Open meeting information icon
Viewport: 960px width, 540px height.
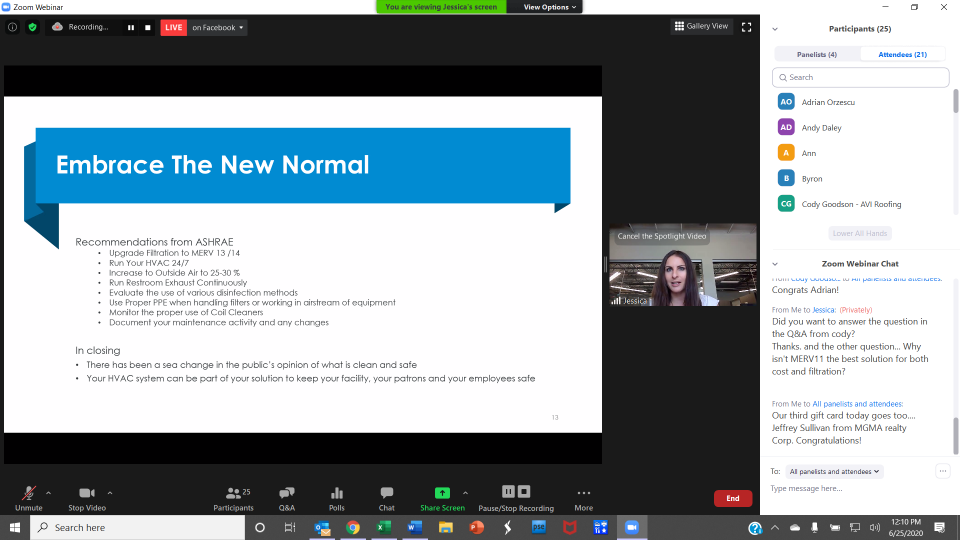(12, 28)
